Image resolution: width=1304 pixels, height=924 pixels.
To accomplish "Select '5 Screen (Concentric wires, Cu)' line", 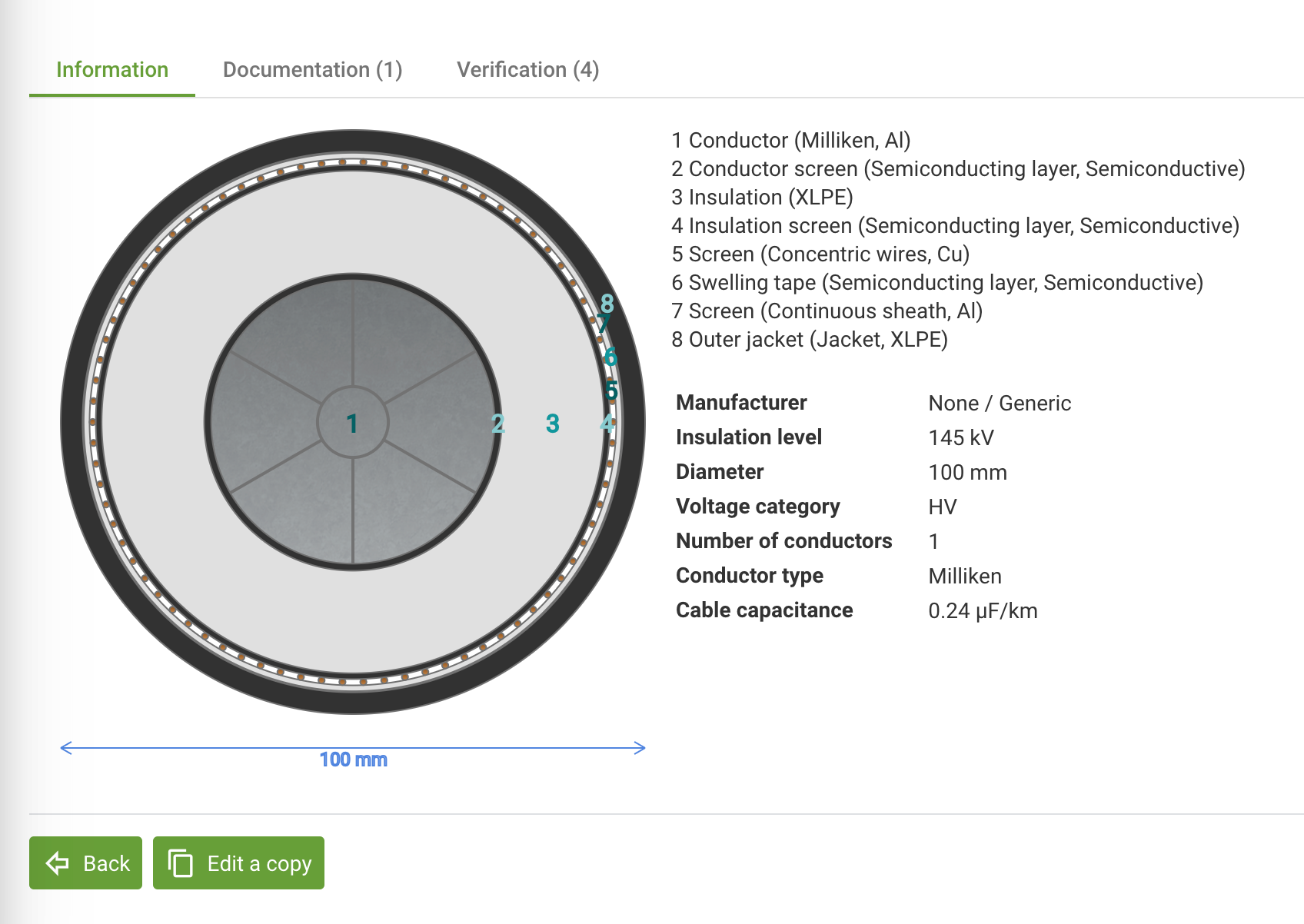I will click(x=820, y=254).
